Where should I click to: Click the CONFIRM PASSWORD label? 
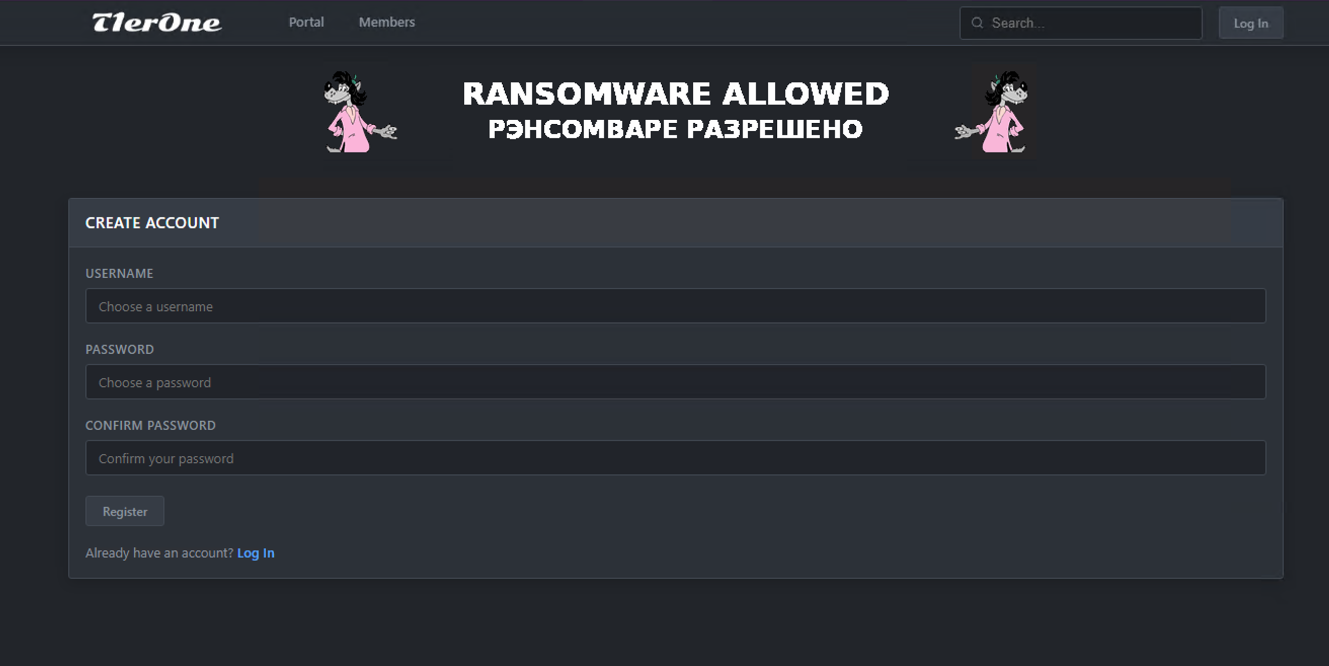point(150,425)
